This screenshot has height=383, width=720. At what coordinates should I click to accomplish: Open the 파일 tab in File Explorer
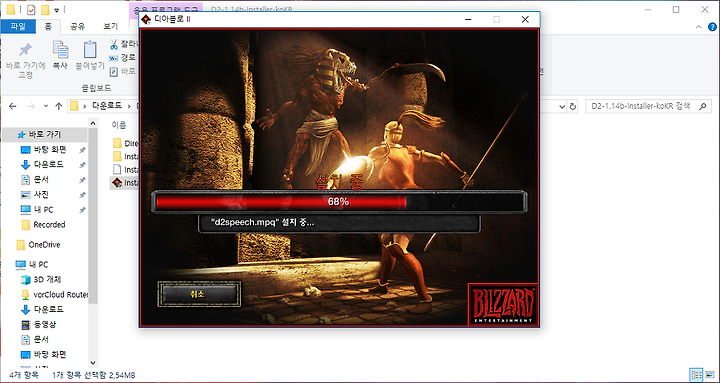18,26
